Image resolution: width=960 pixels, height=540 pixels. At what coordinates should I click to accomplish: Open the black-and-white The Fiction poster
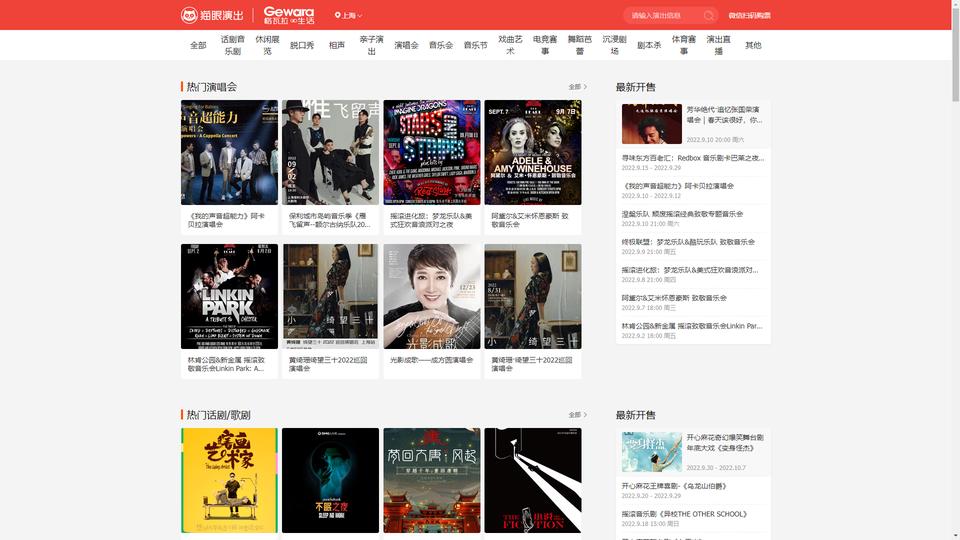(533, 481)
